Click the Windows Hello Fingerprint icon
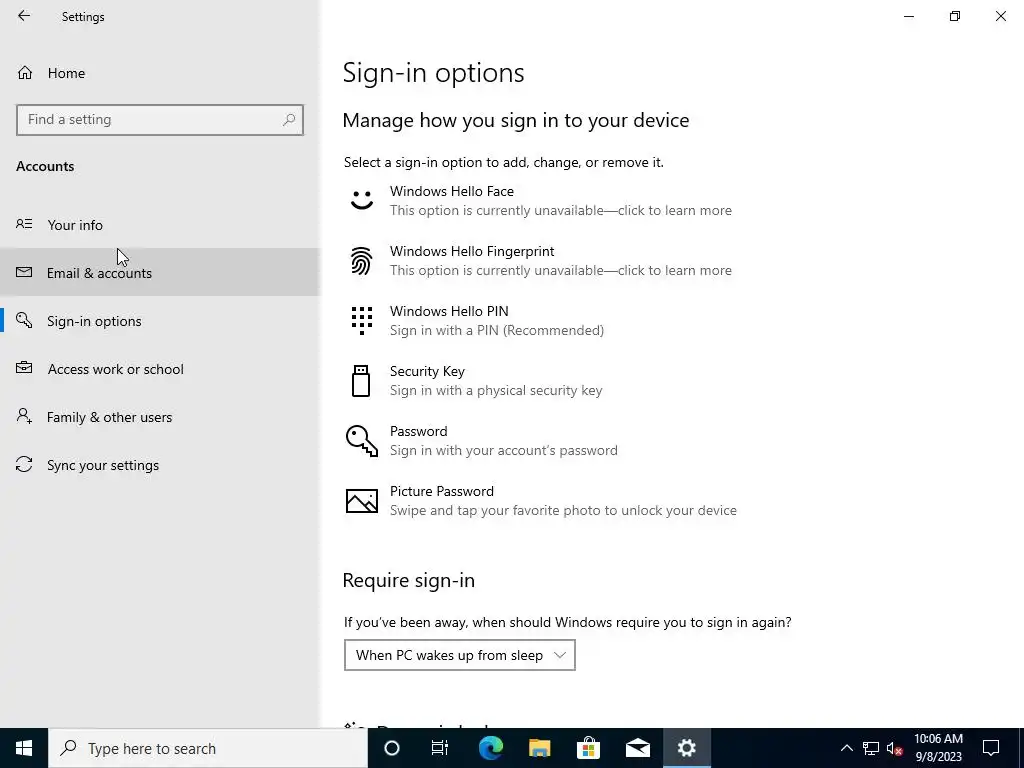Screen dimensions: 1024x768 [362, 261]
